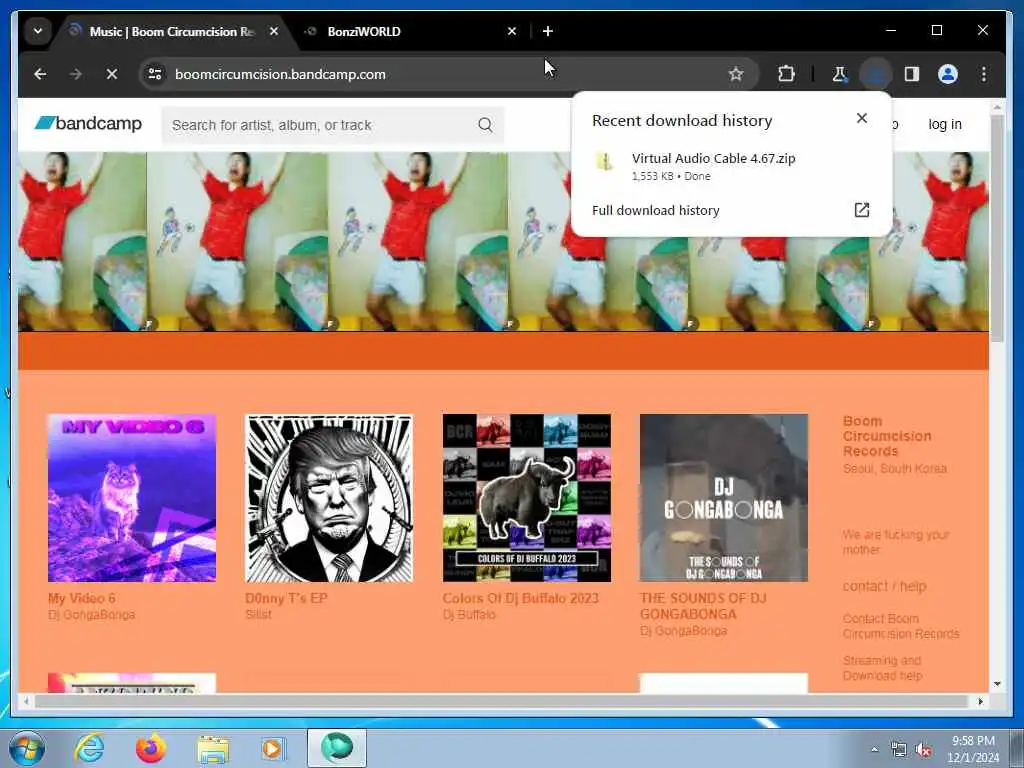Open site information icon in address bar
Image resolution: width=1024 pixels, height=768 pixels.
pos(155,74)
